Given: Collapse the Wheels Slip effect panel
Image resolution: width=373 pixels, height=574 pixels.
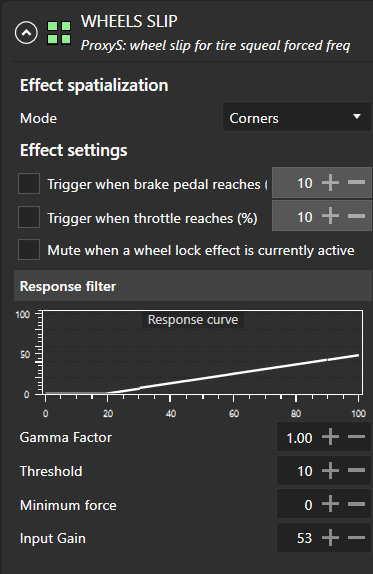Looking at the screenshot, I should 26,33.
